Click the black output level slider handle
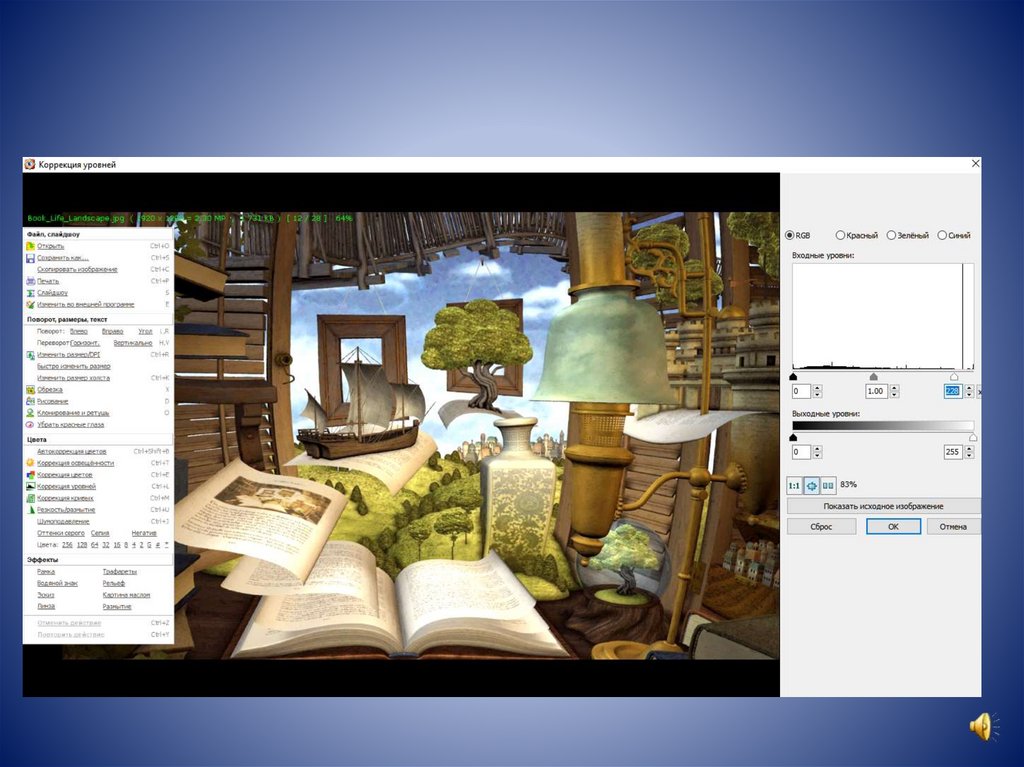 (793, 437)
